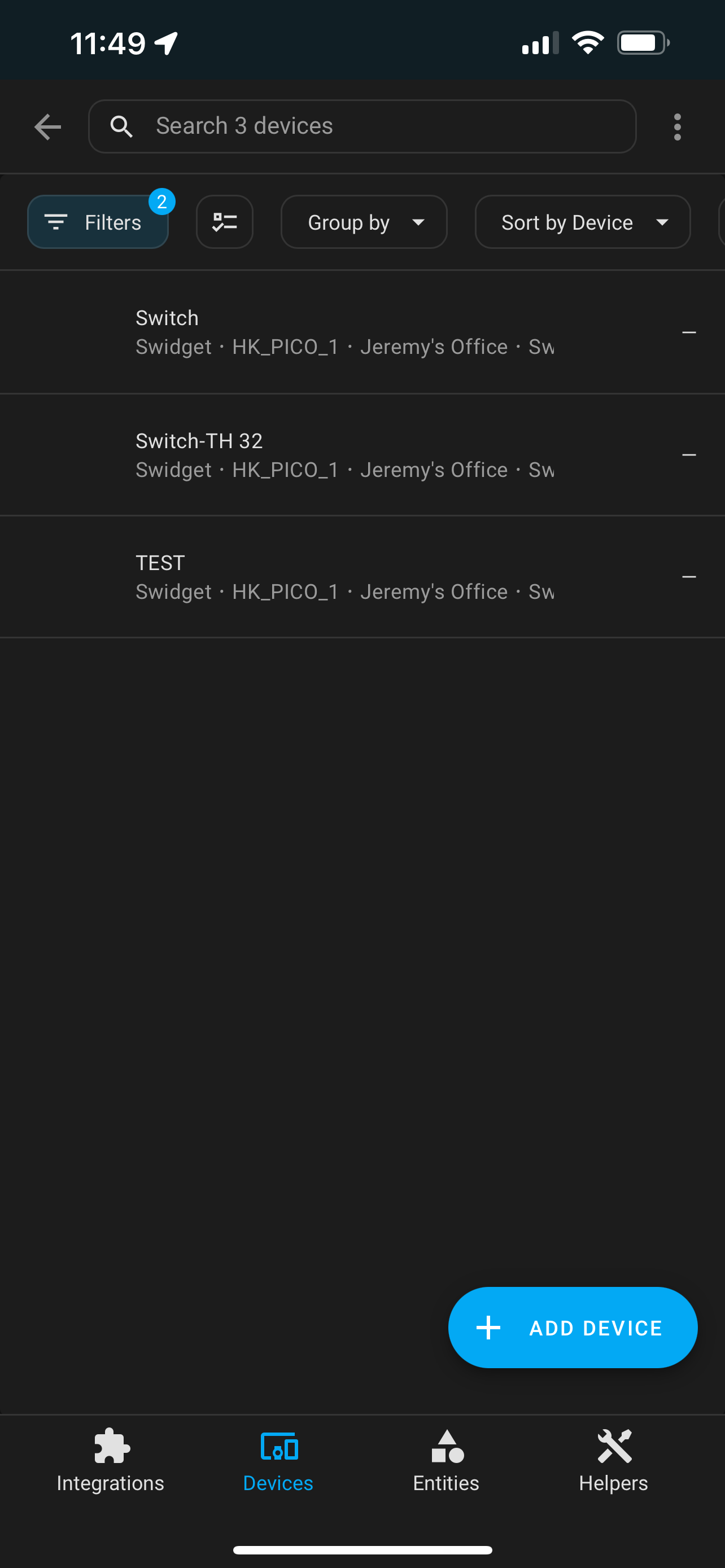Viewport: 725px width, 1568px height.
Task: Tap the blue filter count badge
Action: pyautogui.click(x=162, y=202)
